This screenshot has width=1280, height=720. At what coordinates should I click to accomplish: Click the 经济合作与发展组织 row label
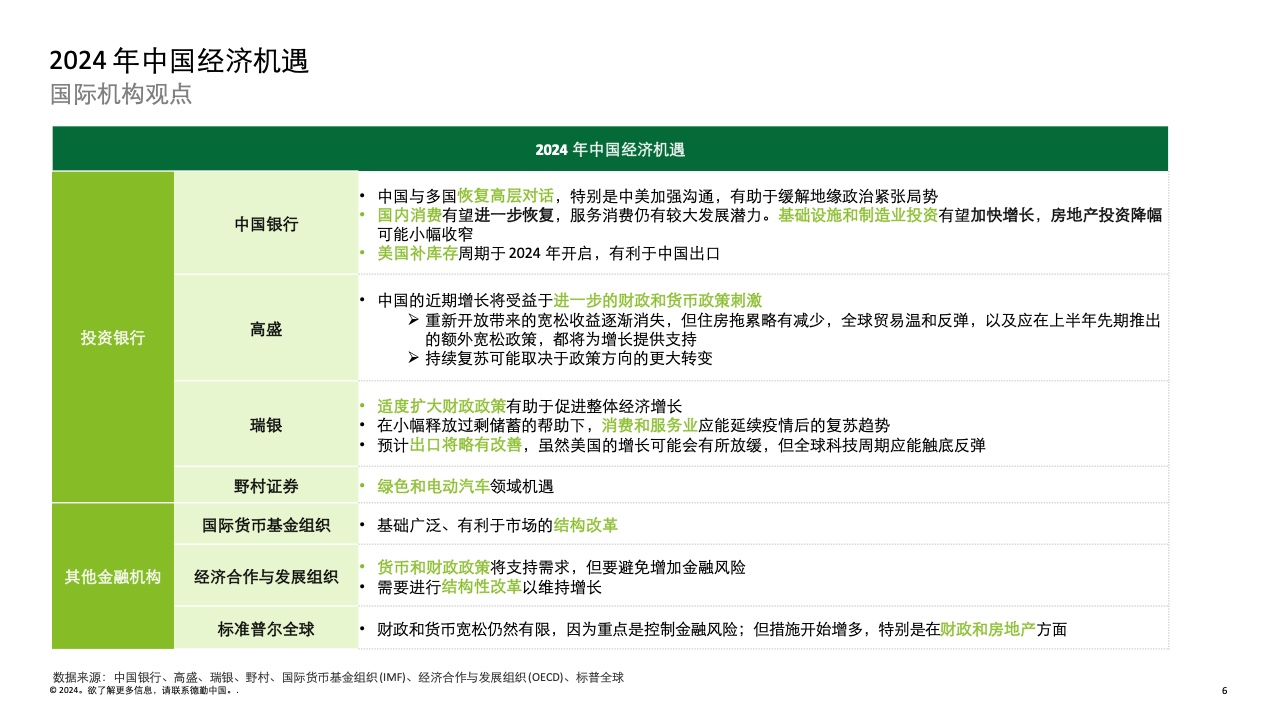[266, 577]
